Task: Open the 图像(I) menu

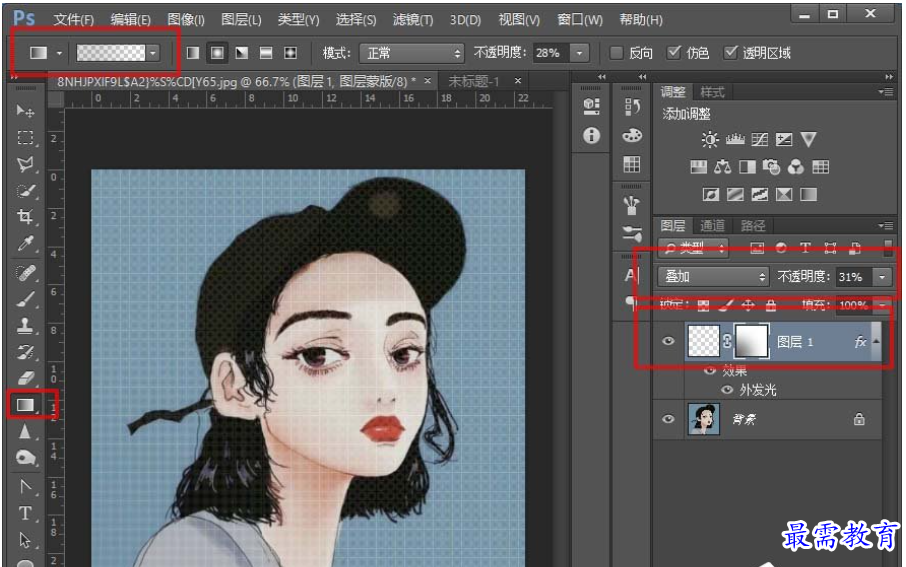Action: coord(186,20)
